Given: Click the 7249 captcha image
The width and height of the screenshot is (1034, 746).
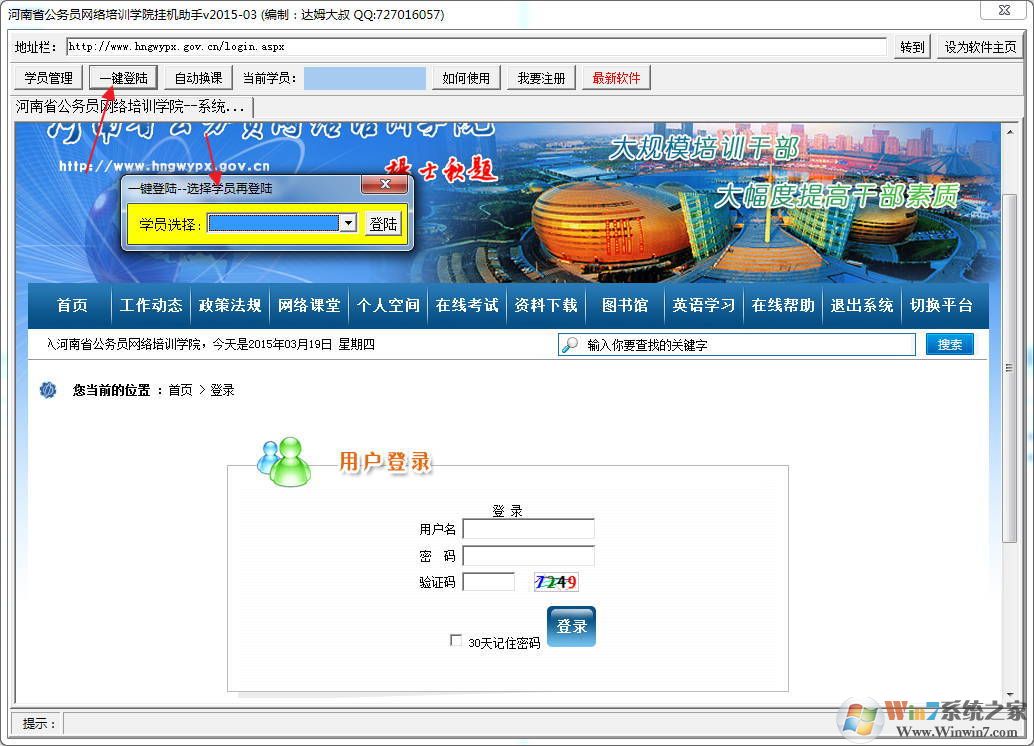Looking at the screenshot, I should (x=556, y=581).
